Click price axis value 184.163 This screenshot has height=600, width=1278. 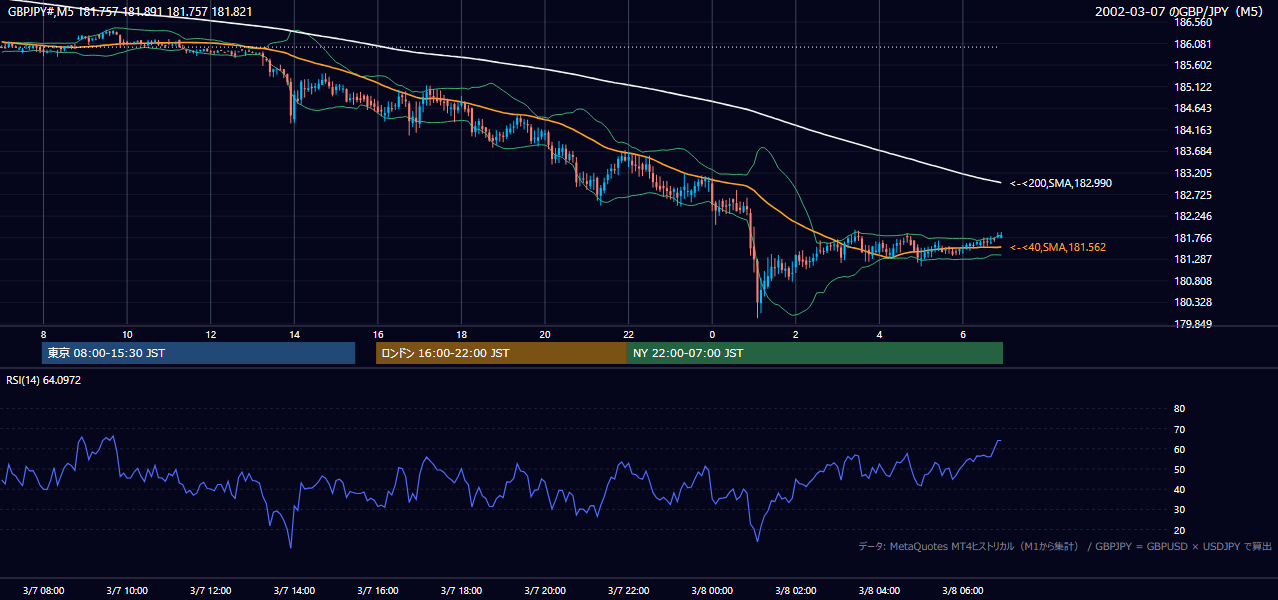click(1192, 130)
